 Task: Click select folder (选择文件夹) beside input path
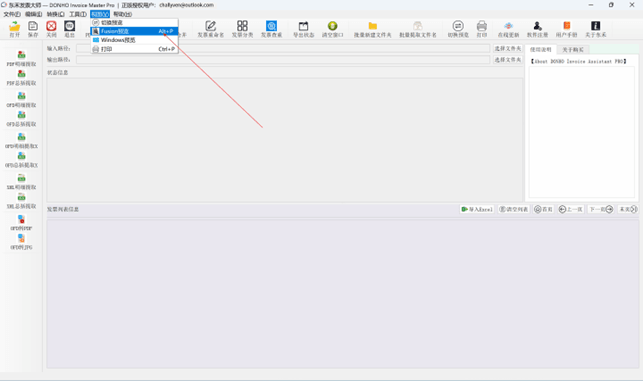click(x=508, y=48)
